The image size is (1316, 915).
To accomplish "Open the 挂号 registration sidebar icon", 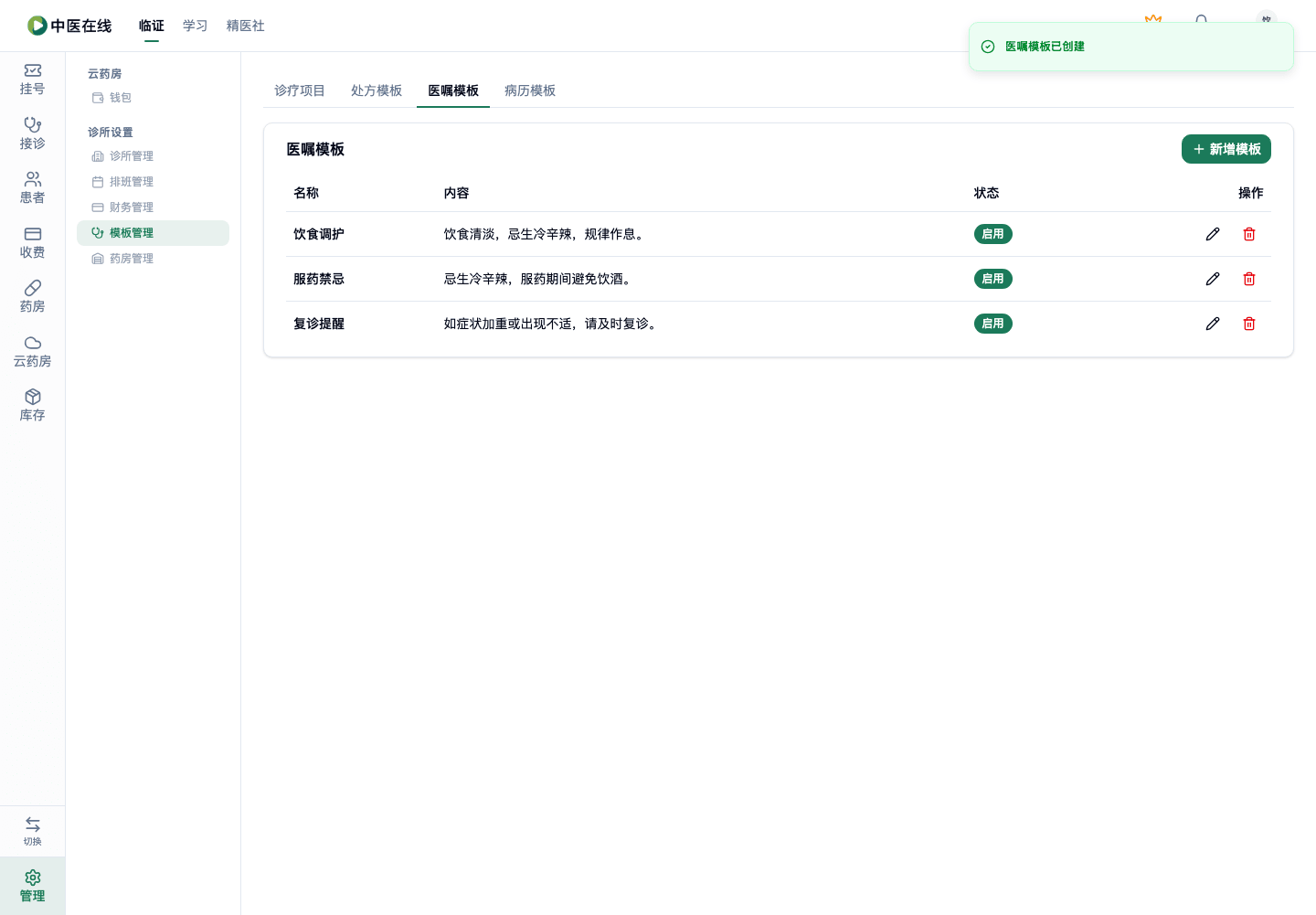I will tap(32, 80).
